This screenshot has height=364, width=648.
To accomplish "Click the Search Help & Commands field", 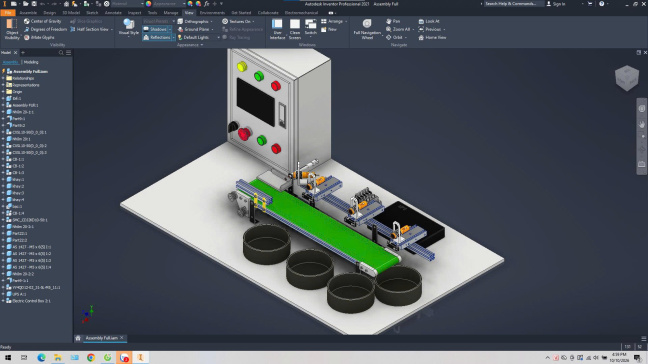I will [514, 4].
